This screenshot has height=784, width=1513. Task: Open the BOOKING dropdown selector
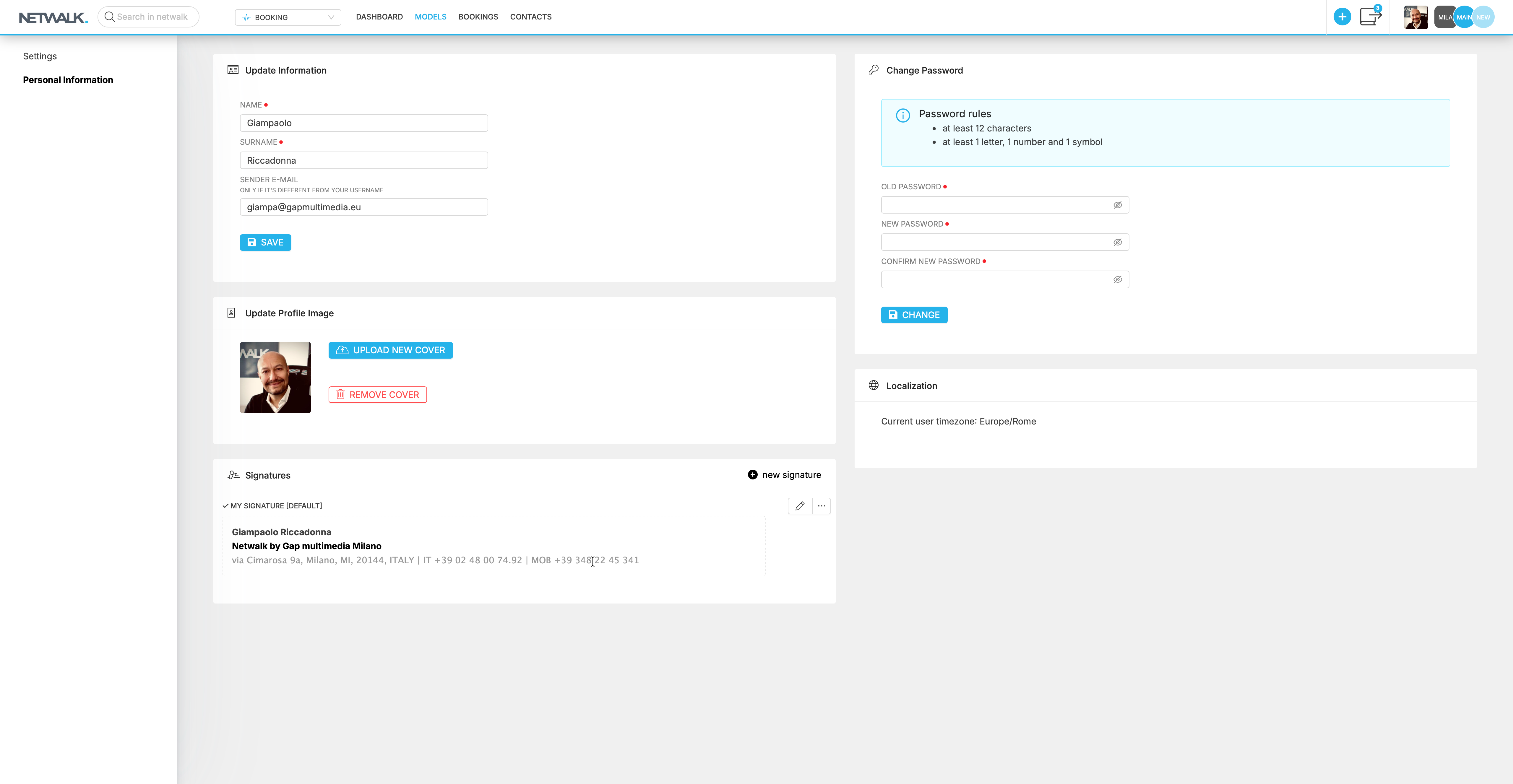coord(288,17)
